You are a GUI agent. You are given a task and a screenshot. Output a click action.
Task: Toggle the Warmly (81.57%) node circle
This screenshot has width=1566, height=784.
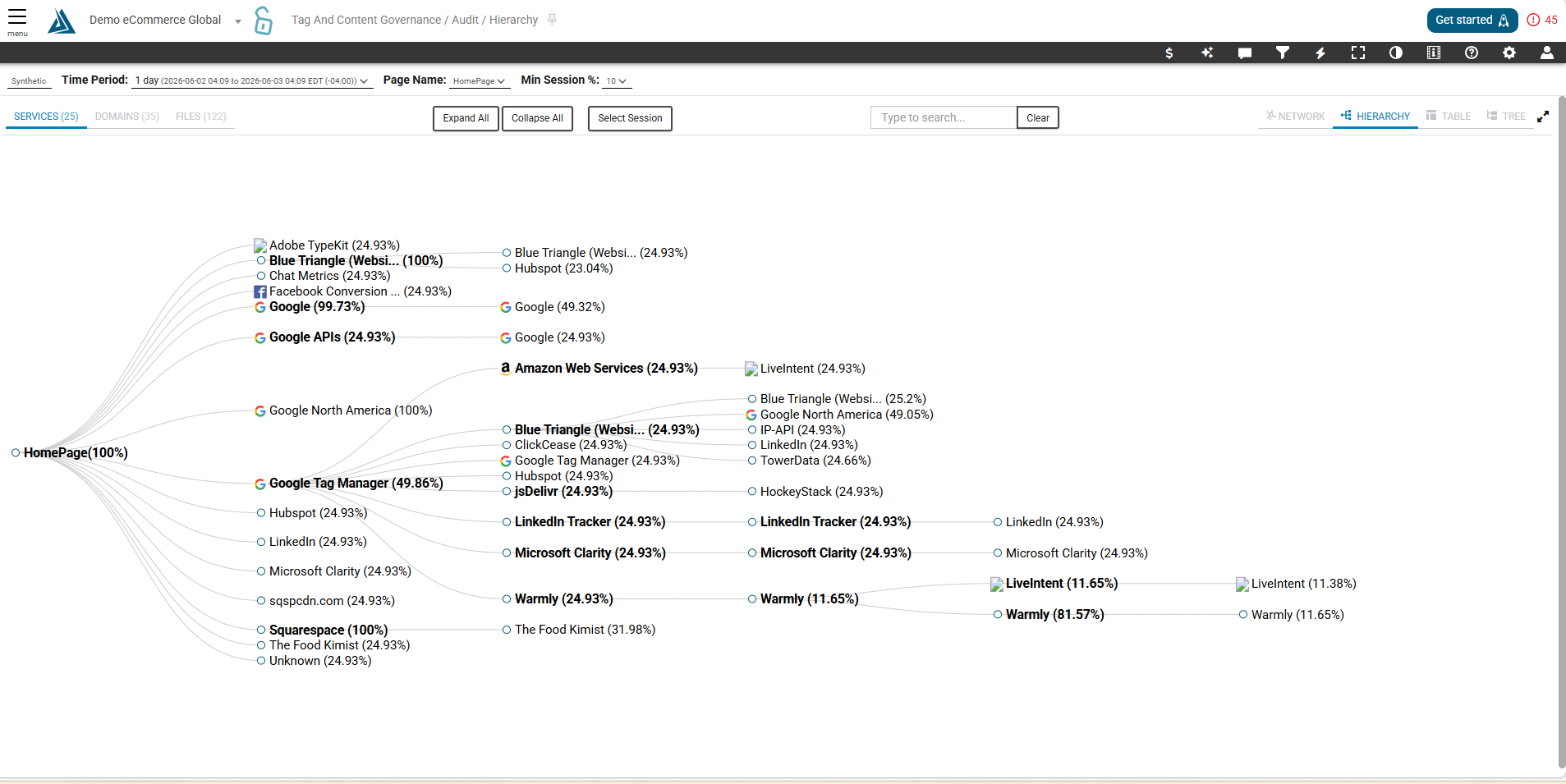[998, 615]
